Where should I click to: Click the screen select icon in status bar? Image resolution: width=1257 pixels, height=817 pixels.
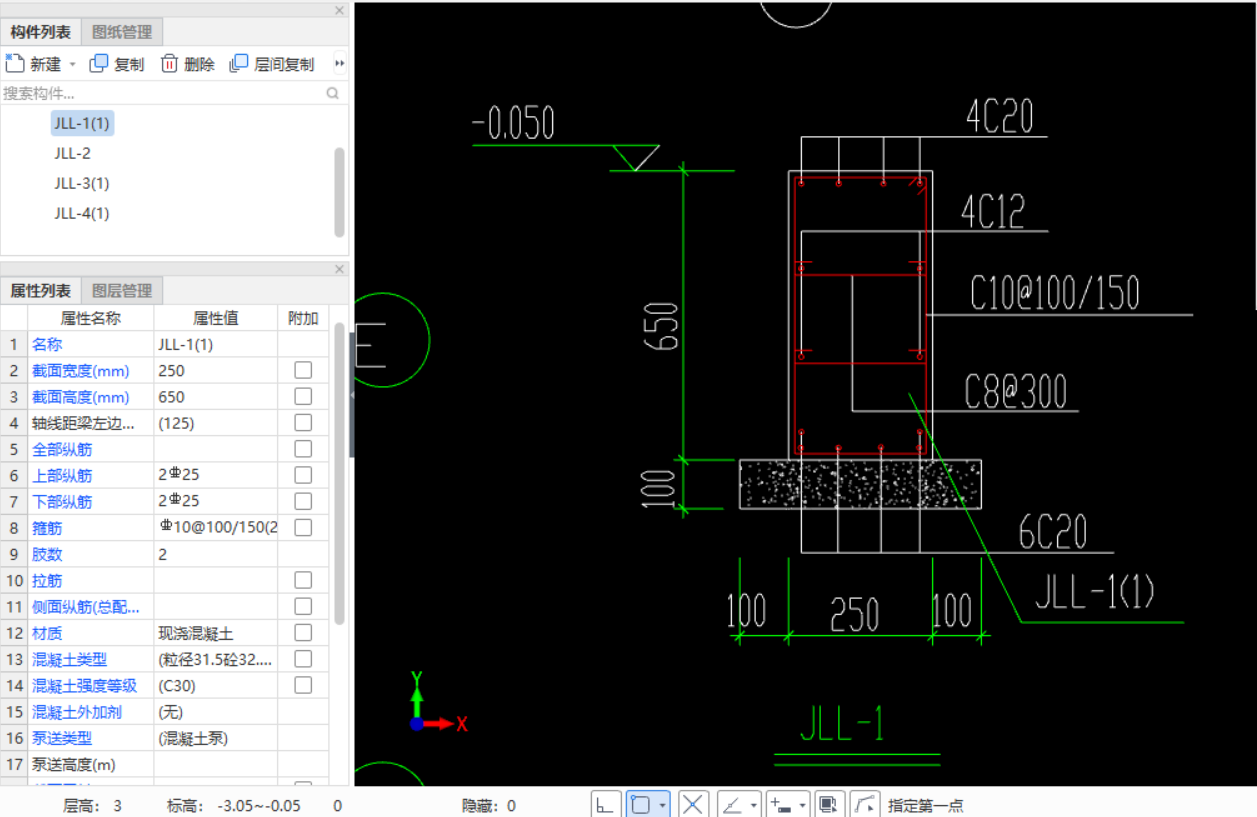pyautogui.click(x=828, y=804)
